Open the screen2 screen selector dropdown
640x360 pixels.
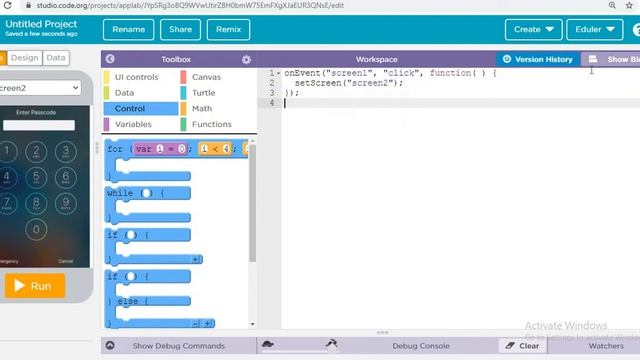click(x=40, y=88)
